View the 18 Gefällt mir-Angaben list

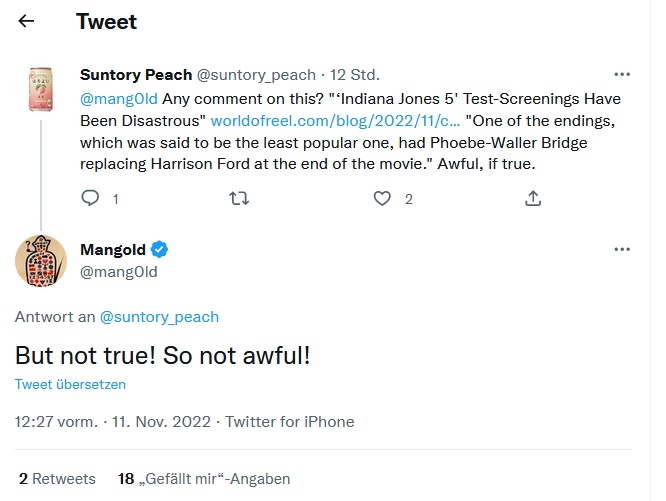(x=204, y=479)
